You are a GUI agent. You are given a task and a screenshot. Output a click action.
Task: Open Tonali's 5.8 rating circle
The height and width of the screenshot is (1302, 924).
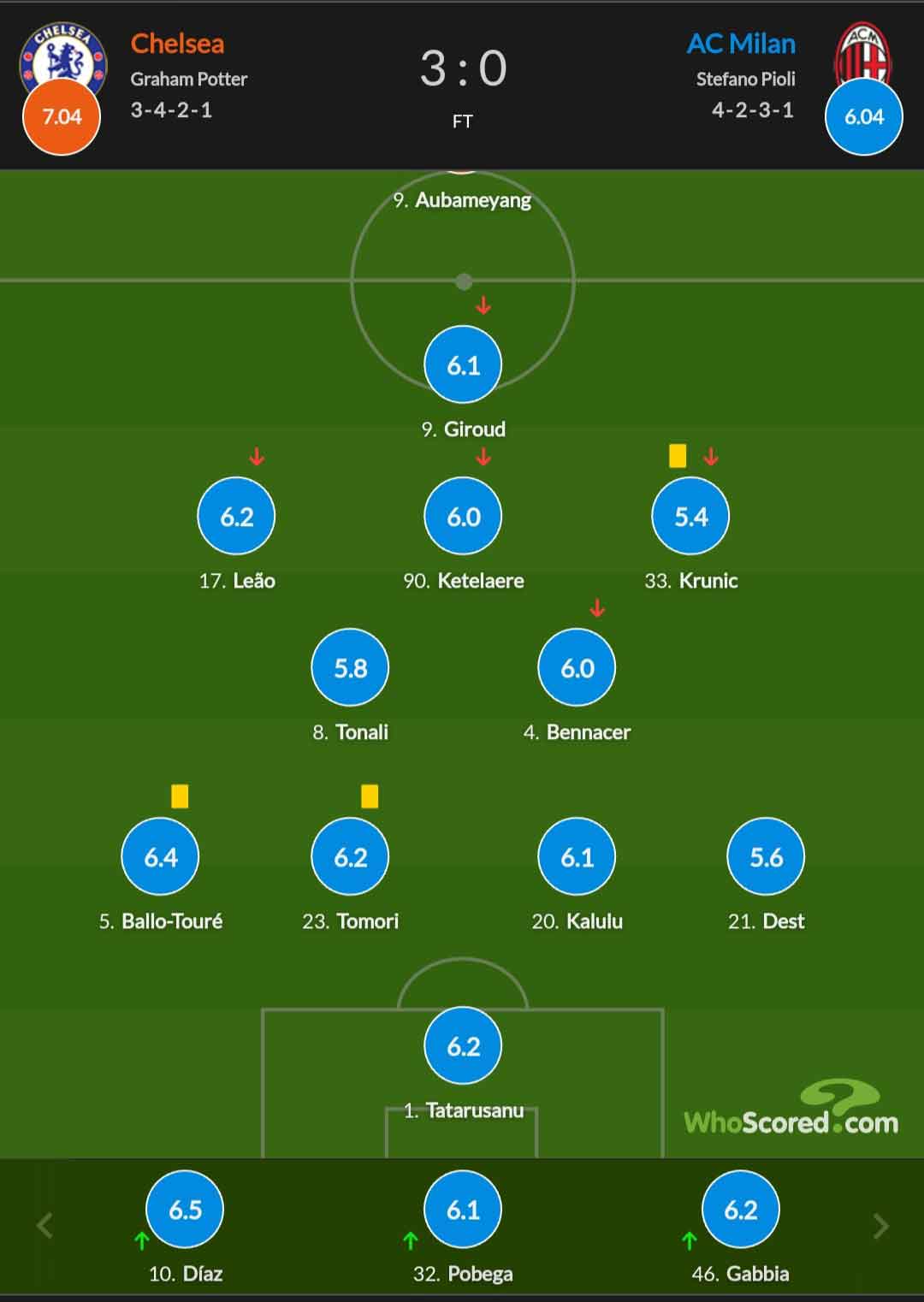[350, 667]
